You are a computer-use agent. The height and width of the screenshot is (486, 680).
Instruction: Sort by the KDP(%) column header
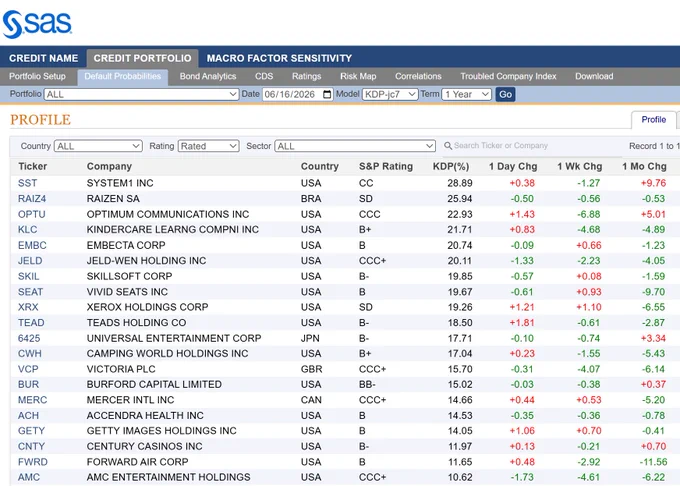pos(451,166)
